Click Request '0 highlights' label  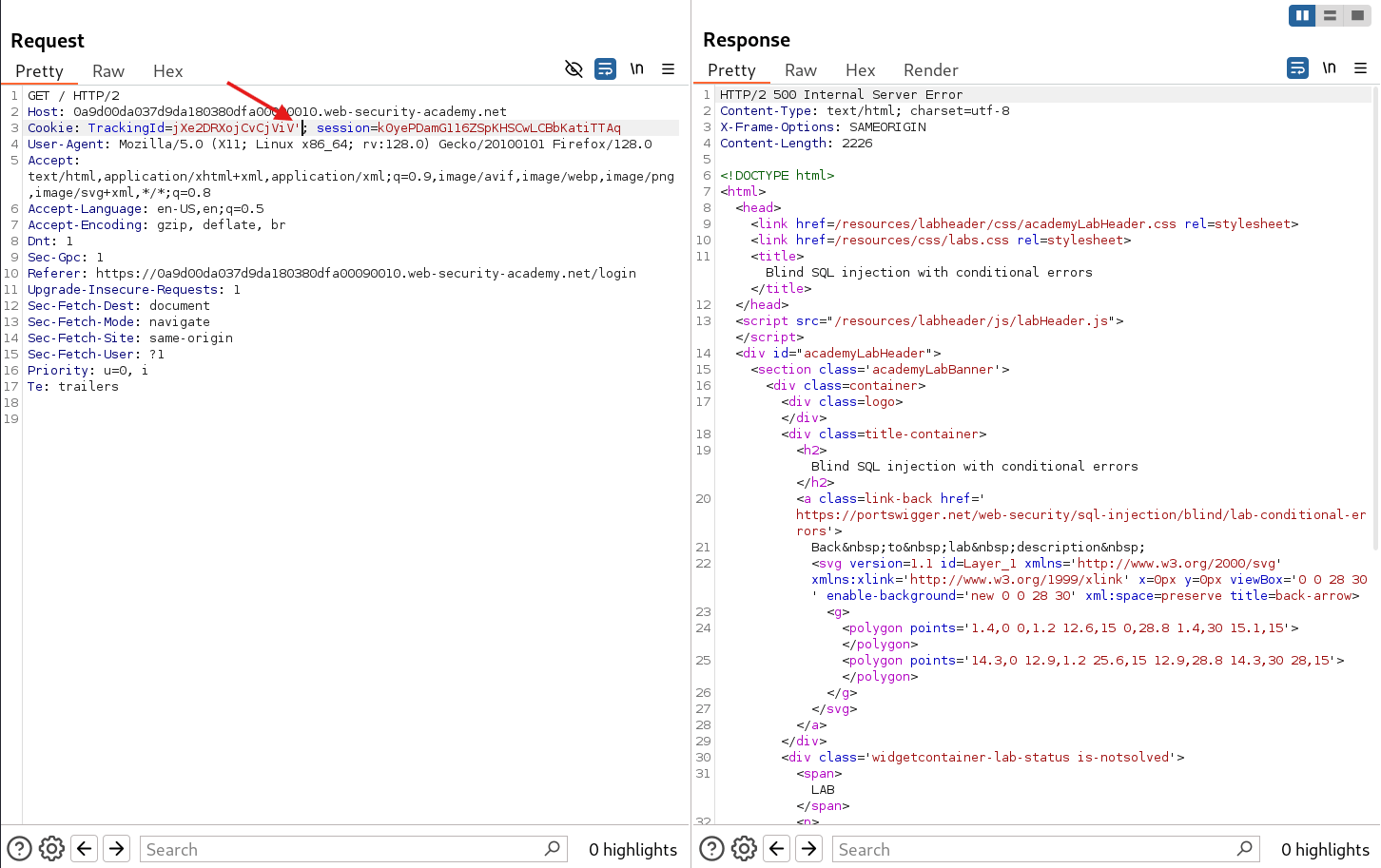(x=632, y=850)
